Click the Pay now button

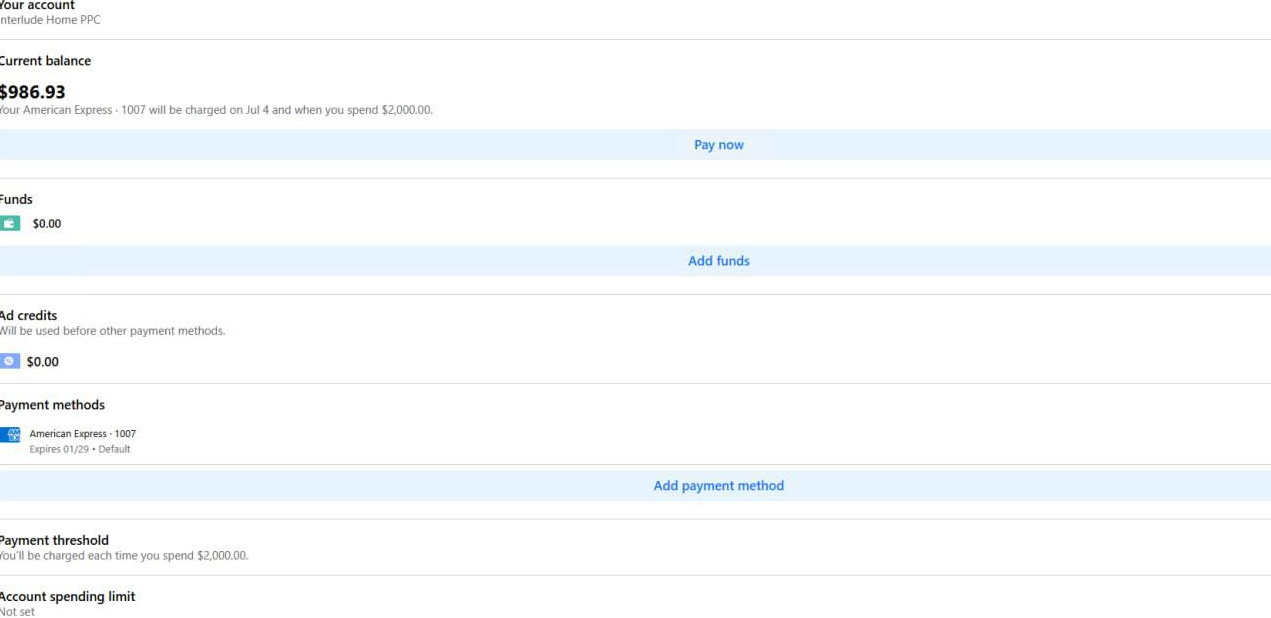[718, 145]
